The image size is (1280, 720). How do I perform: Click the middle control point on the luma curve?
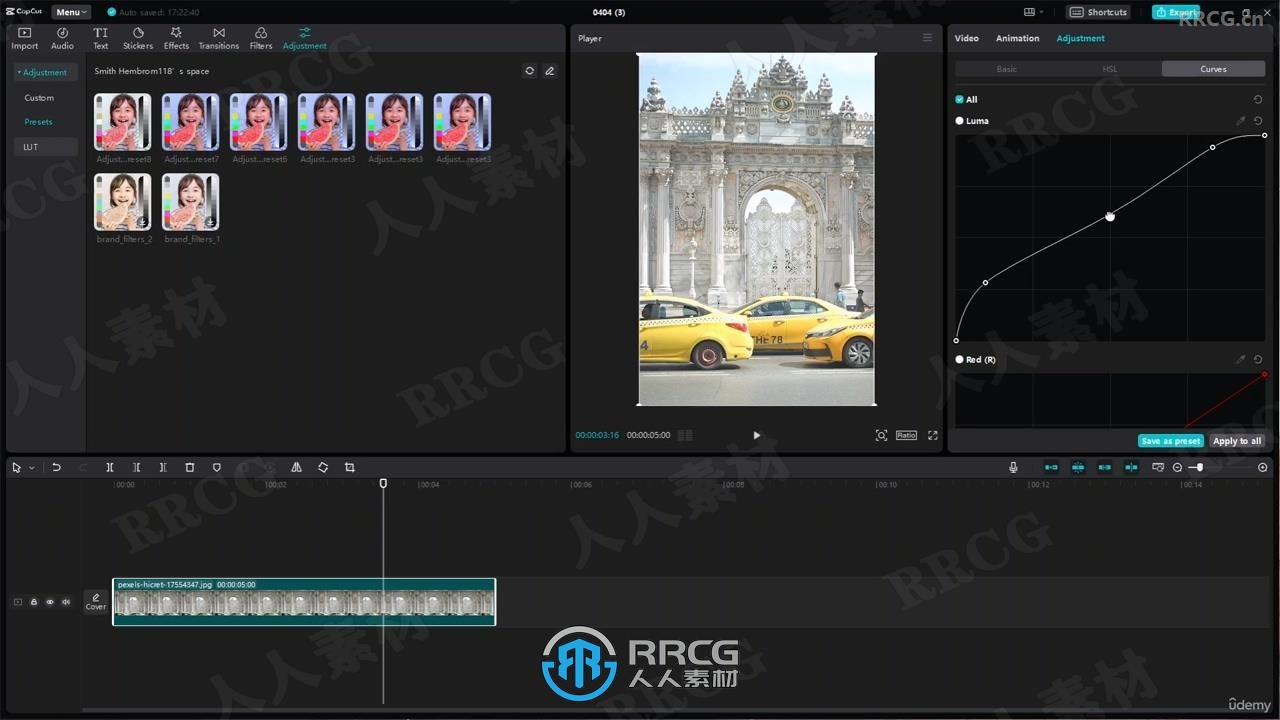click(x=1109, y=216)
